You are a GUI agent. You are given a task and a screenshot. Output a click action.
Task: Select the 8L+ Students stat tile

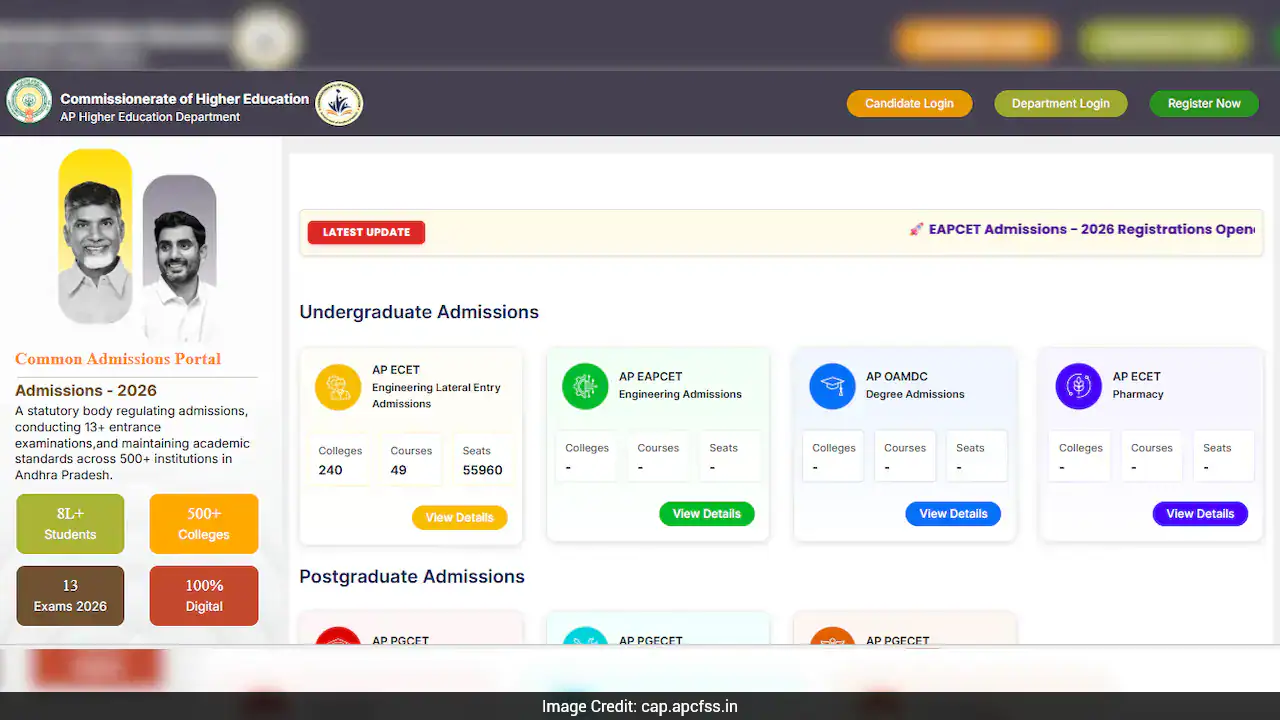pos(70,524)
